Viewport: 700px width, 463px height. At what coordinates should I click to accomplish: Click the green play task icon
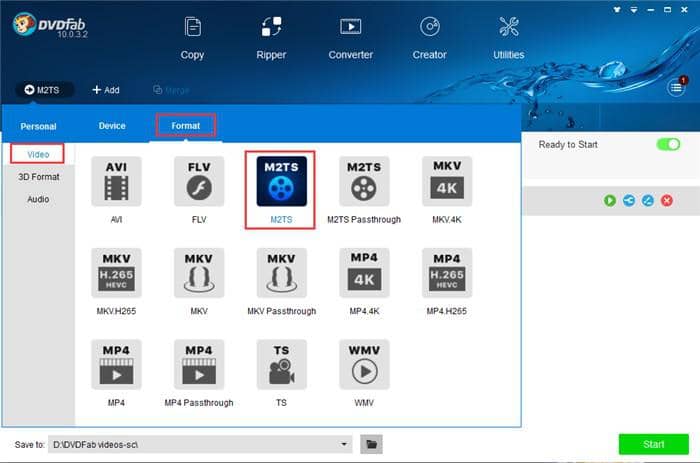[x=609, y=200]
